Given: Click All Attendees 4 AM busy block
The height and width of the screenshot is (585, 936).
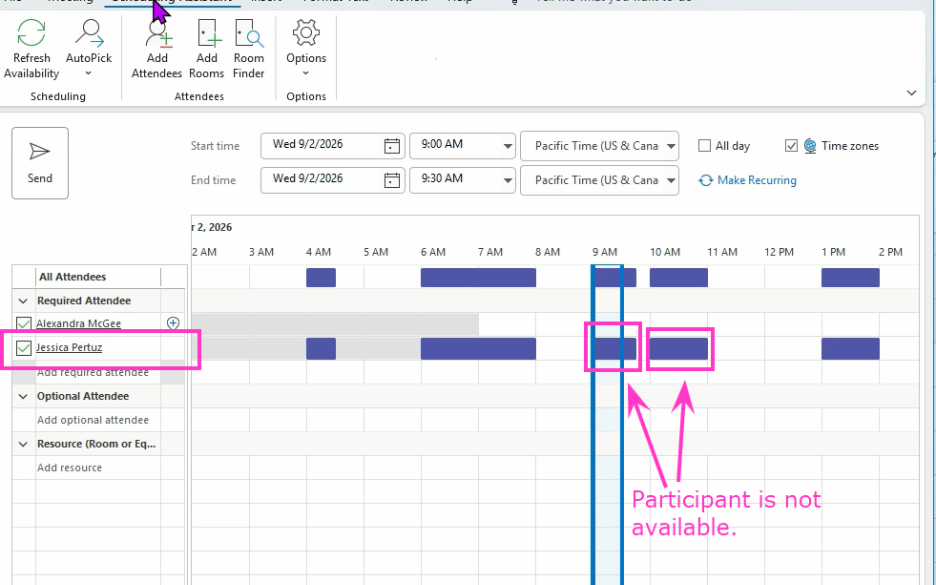Looking at the screenshot, I should point(321,278).
